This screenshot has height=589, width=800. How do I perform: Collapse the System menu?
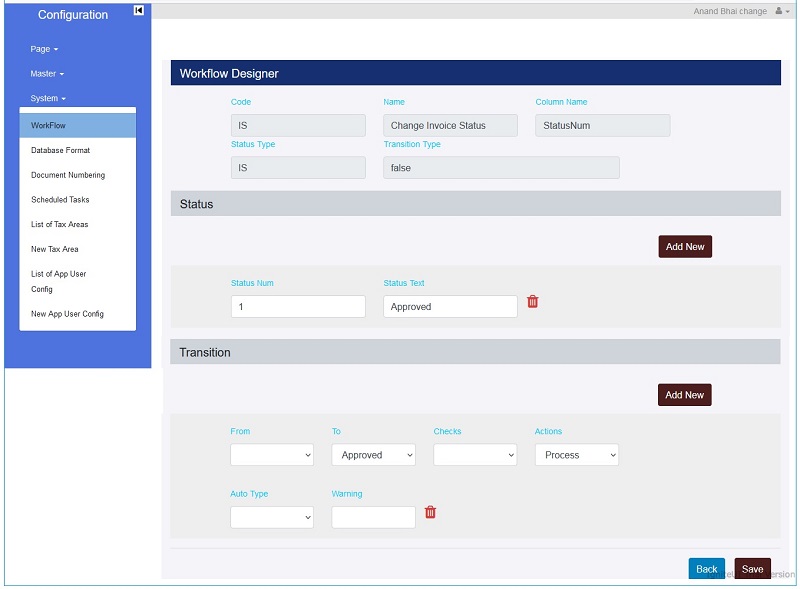[48, 99]
